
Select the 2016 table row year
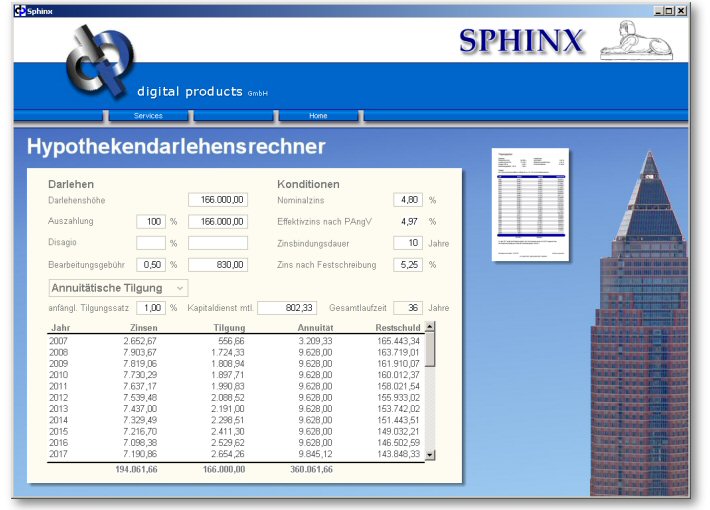(58, 443)
